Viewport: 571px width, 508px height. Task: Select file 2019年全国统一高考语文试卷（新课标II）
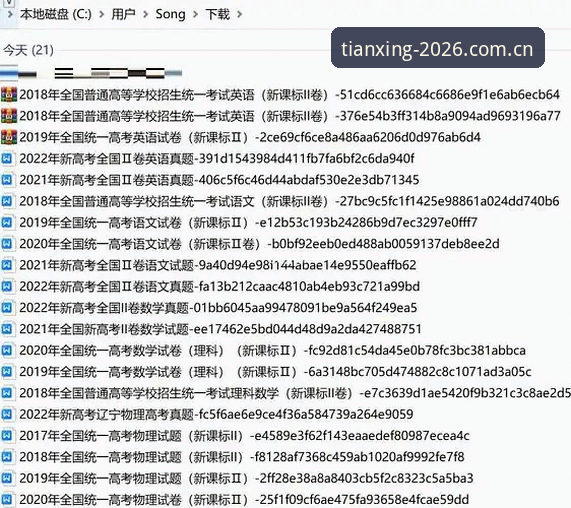click(248, 223)
